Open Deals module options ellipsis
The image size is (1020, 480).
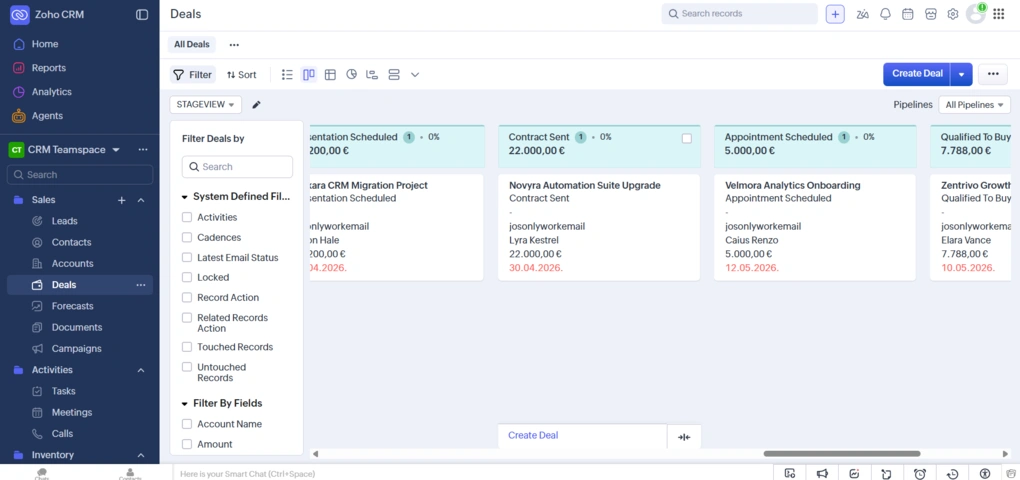coord(141,285)
